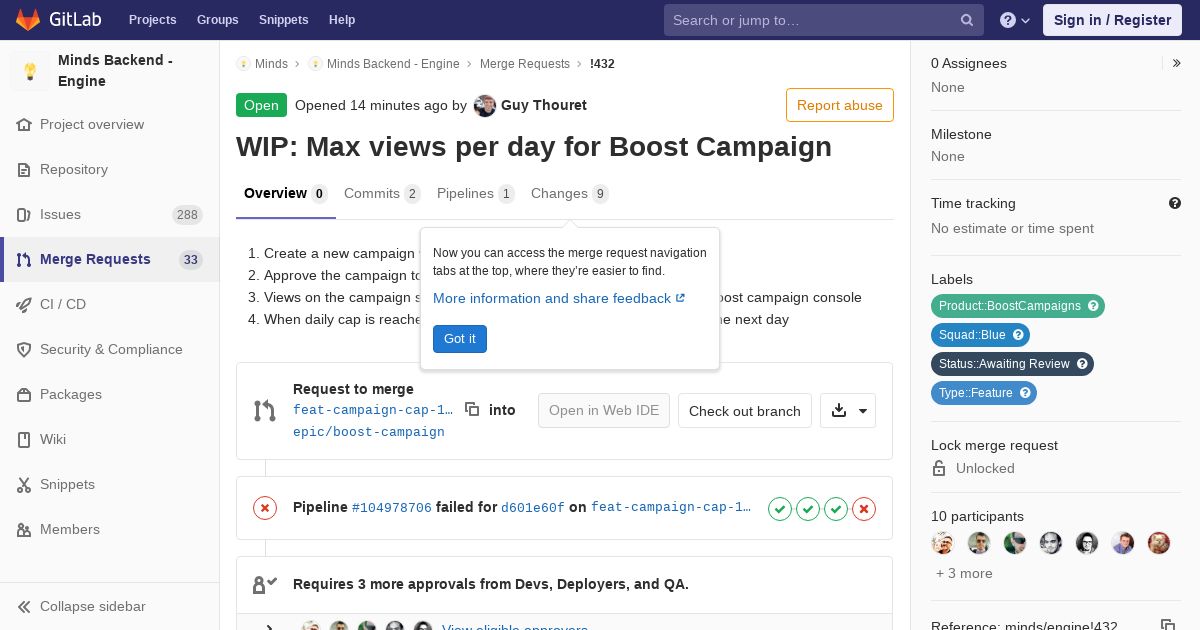Collapse the sidebar
The width and height of the screenshot is (1200, 630).
pyautogui.click(x=110, y=606)
